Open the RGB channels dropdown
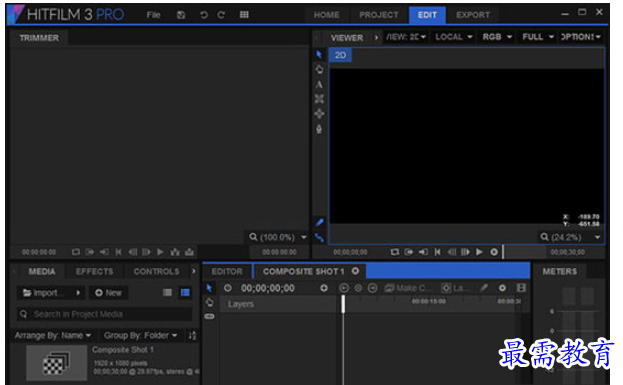The height and width of the screenshot is (385, 623). (497, 37)
